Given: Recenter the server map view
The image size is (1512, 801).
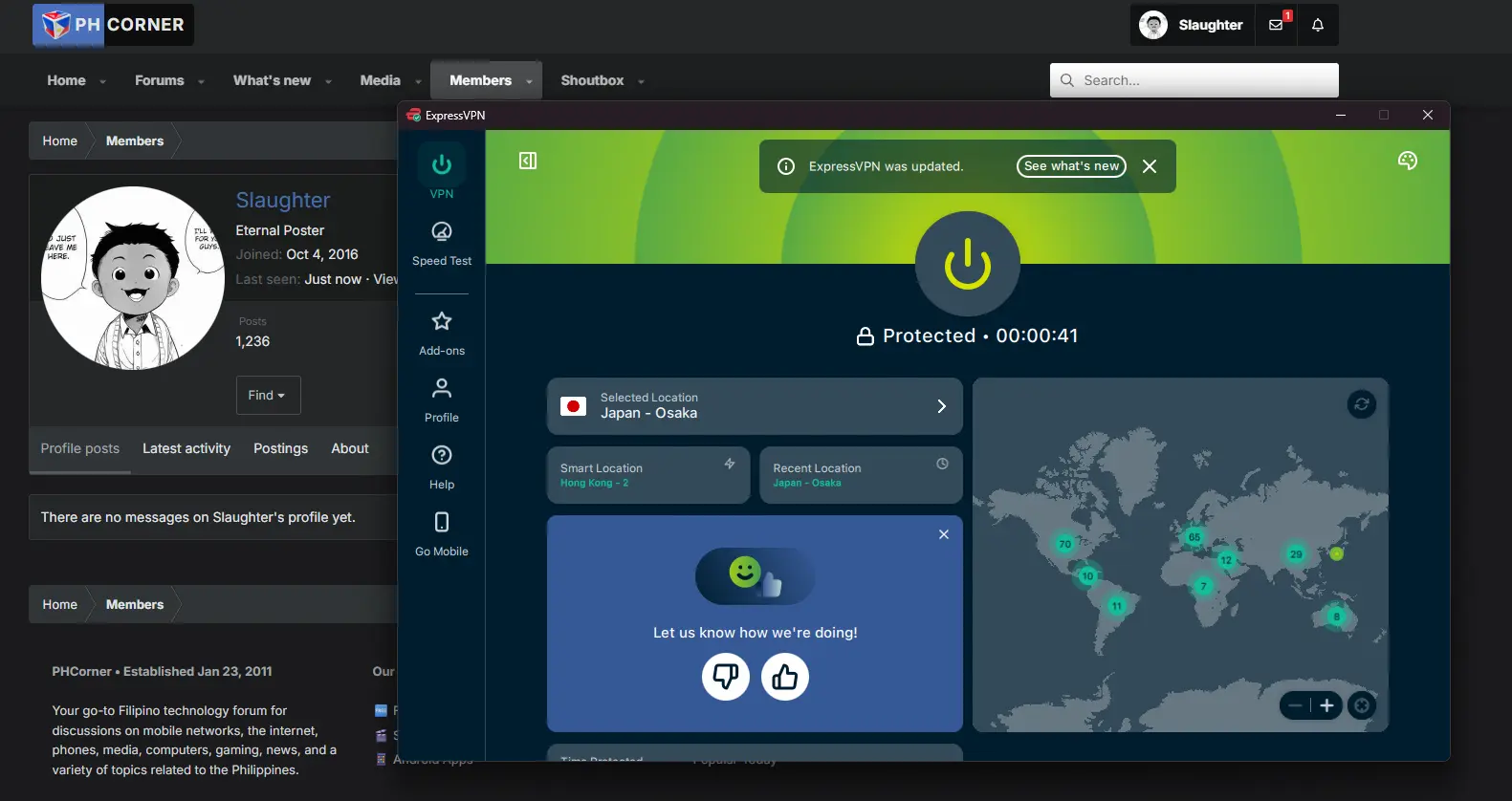Looking at the screenshot, I should [x=1362, y=705].
